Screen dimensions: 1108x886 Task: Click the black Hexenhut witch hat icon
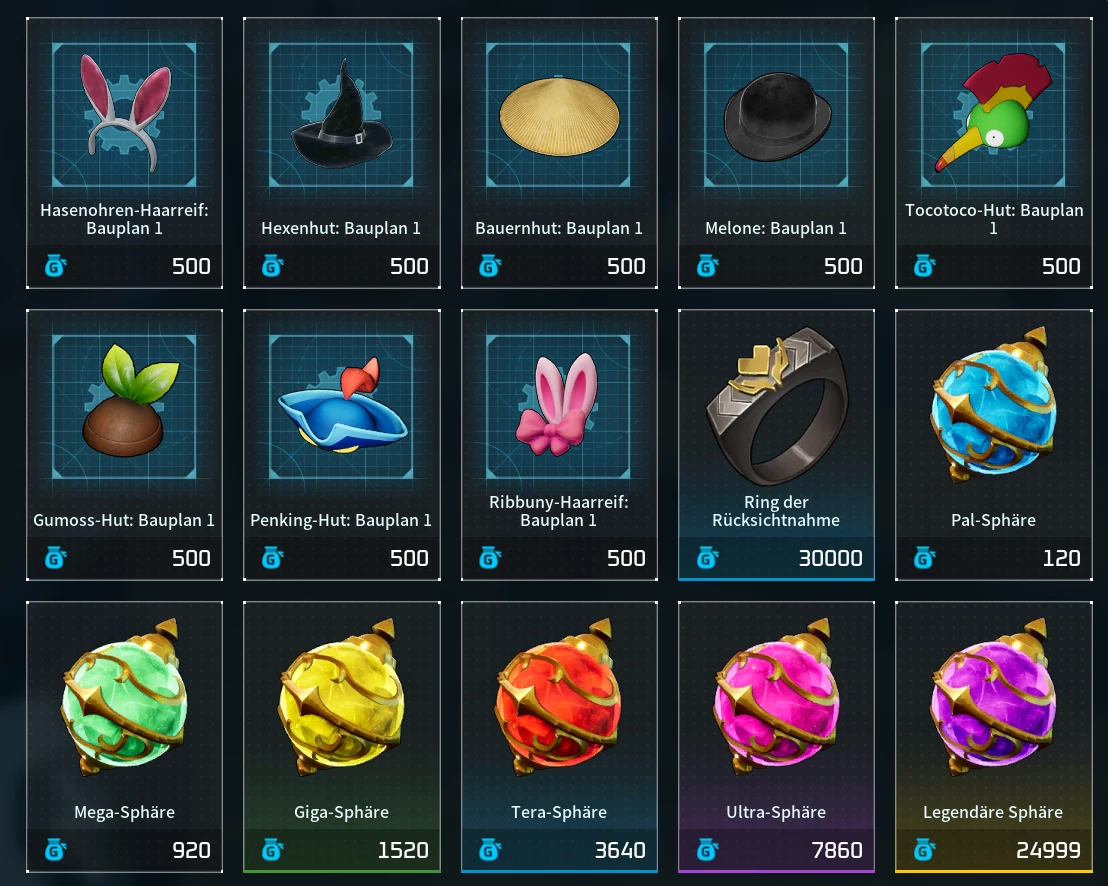click(342, 115)
